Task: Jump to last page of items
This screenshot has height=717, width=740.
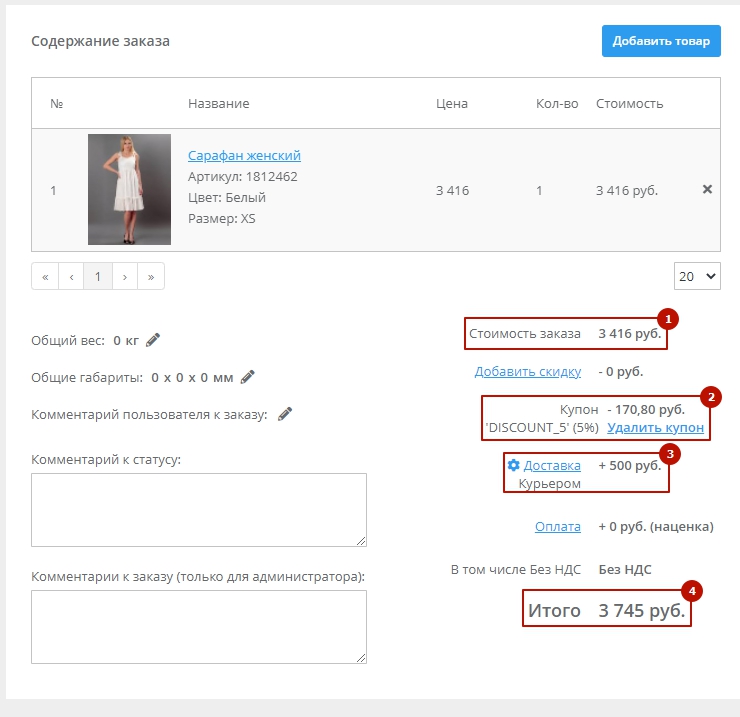Action: click(x=151, y=276)
